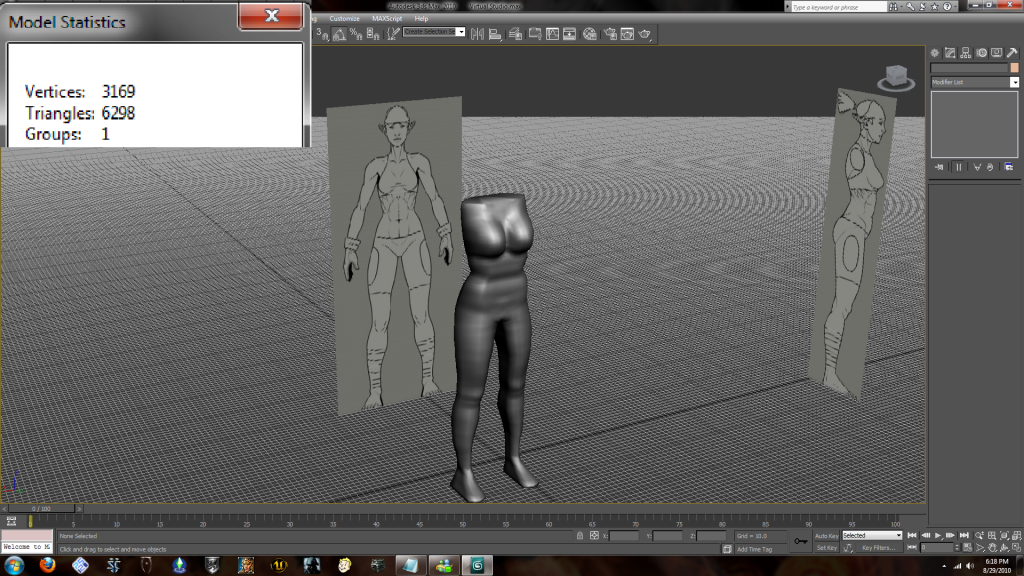Click the Render Production teapot icon
This screenshot has height=576, width=1024.
(645, 34)
